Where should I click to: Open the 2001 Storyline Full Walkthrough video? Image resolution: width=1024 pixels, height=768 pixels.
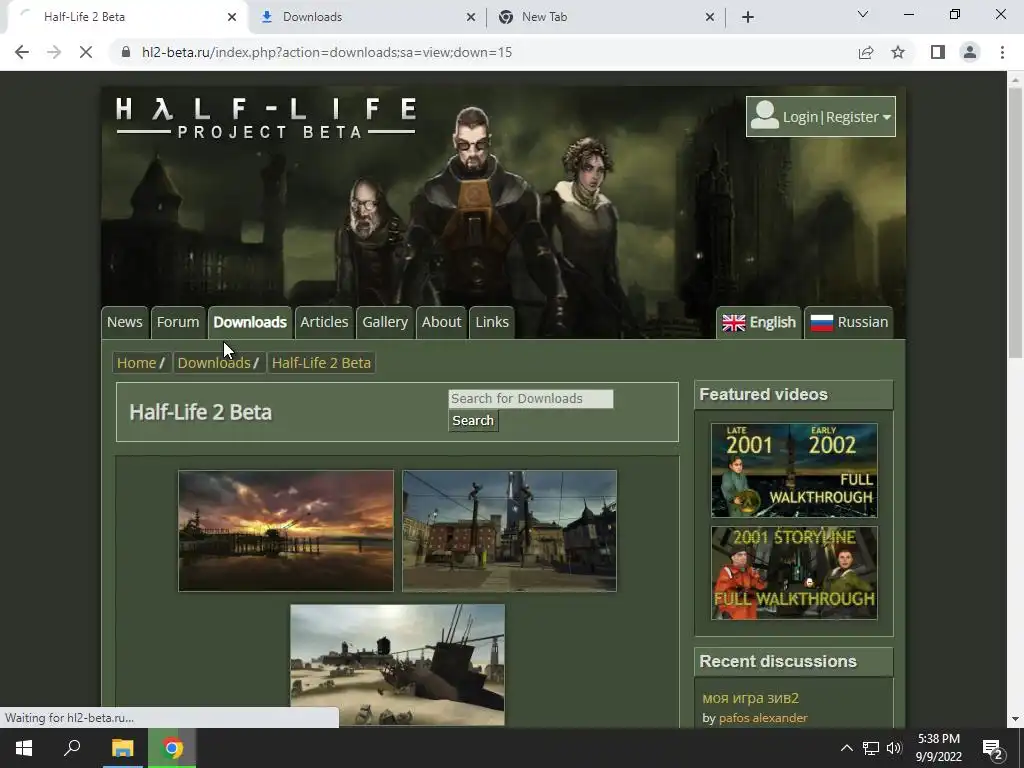tap(794, 573)
